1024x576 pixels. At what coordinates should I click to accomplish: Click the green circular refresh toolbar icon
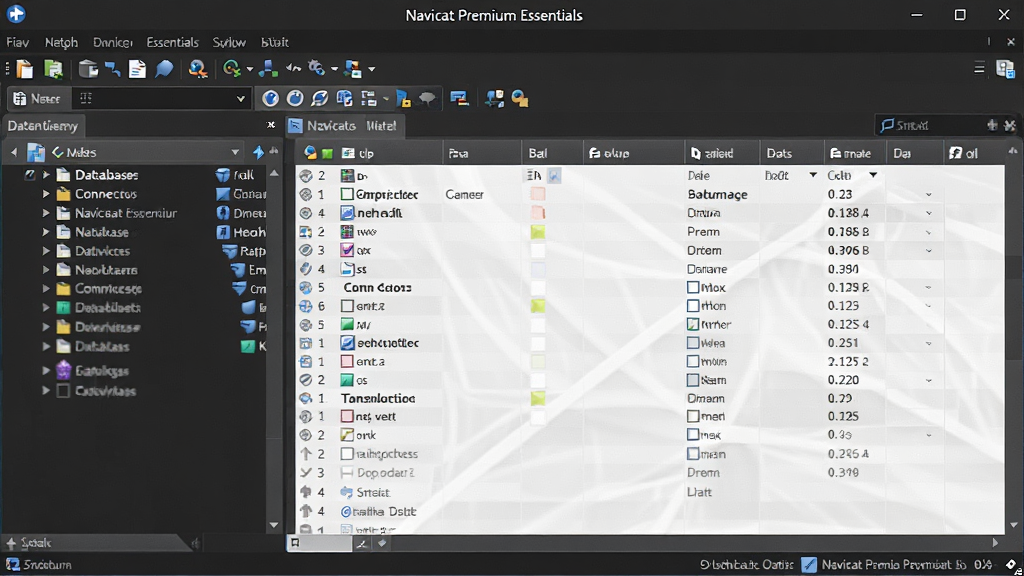pos(231,68)
